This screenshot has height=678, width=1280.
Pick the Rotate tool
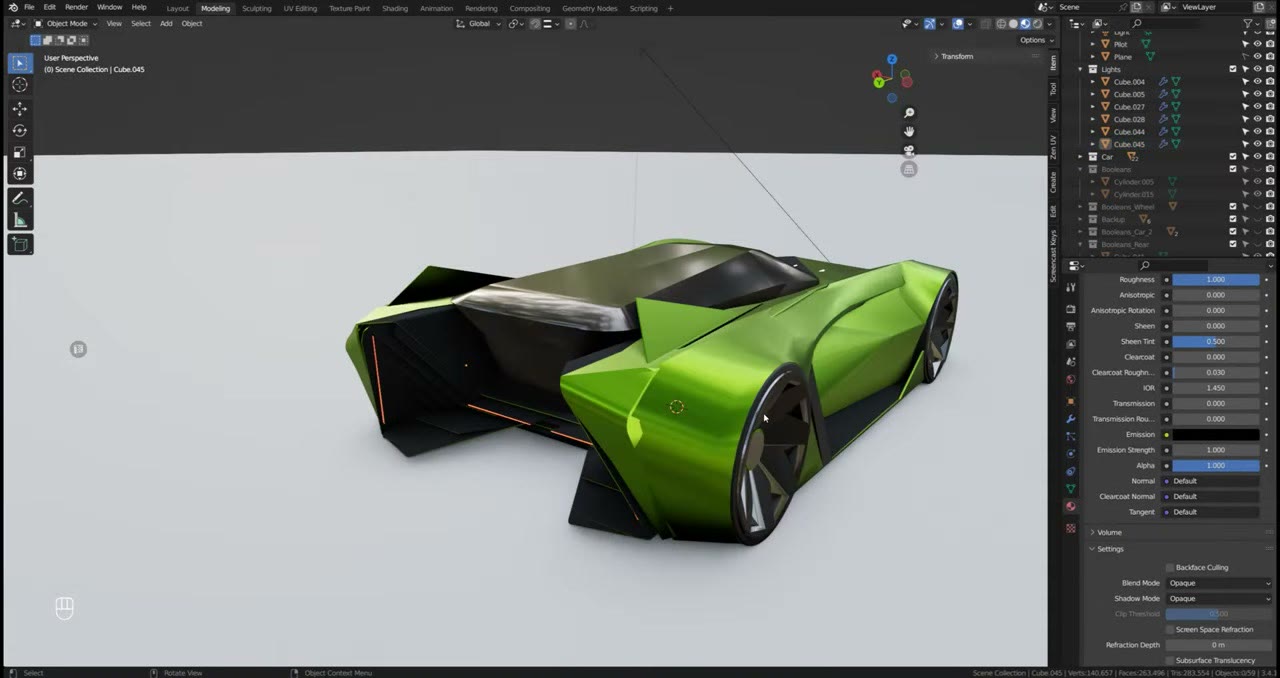19,130
